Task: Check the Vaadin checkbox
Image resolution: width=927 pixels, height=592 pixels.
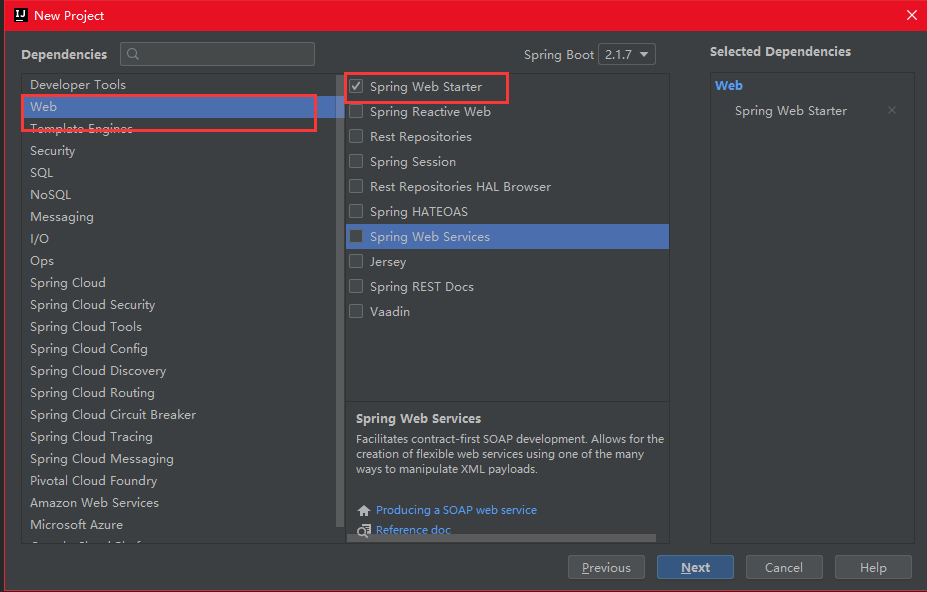Action: (x=356, y=311)
